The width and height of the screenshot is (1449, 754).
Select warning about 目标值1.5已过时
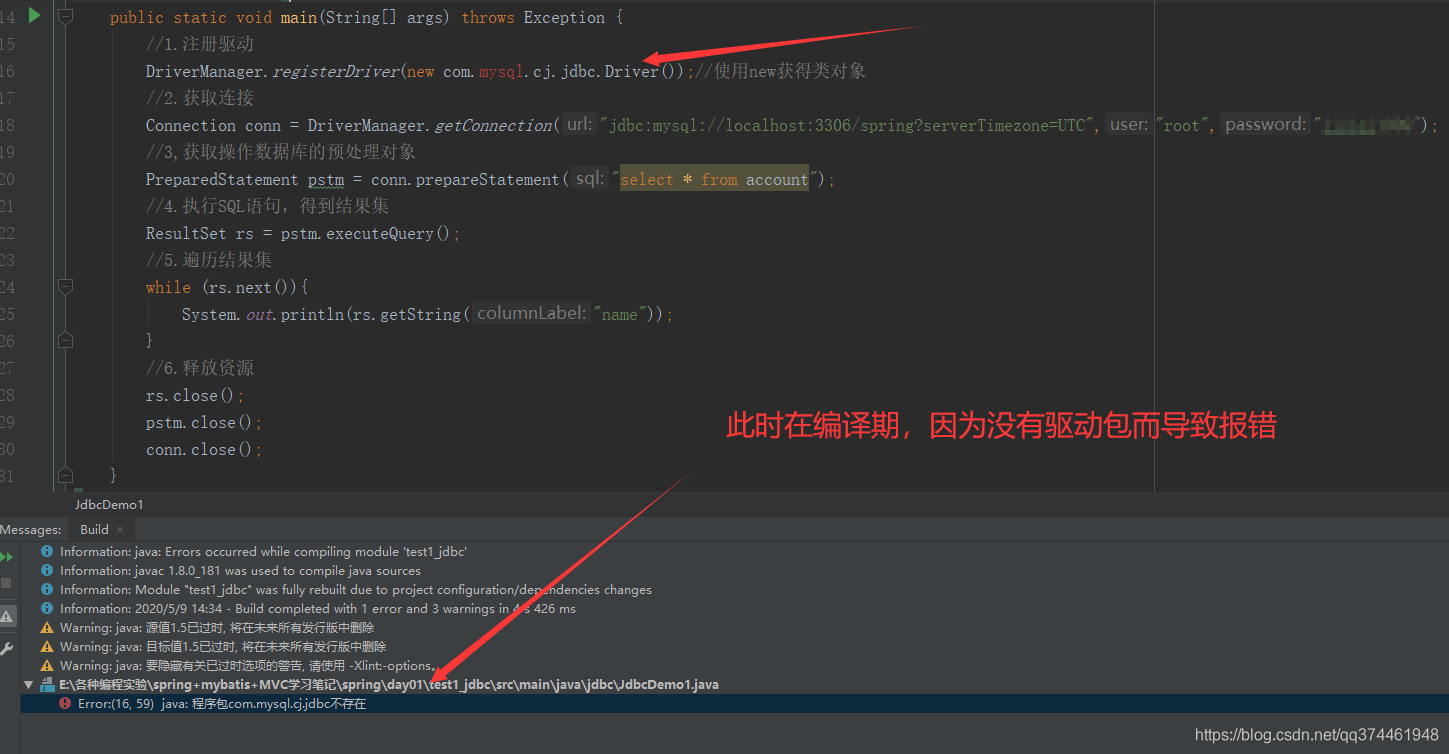point(223,647)
